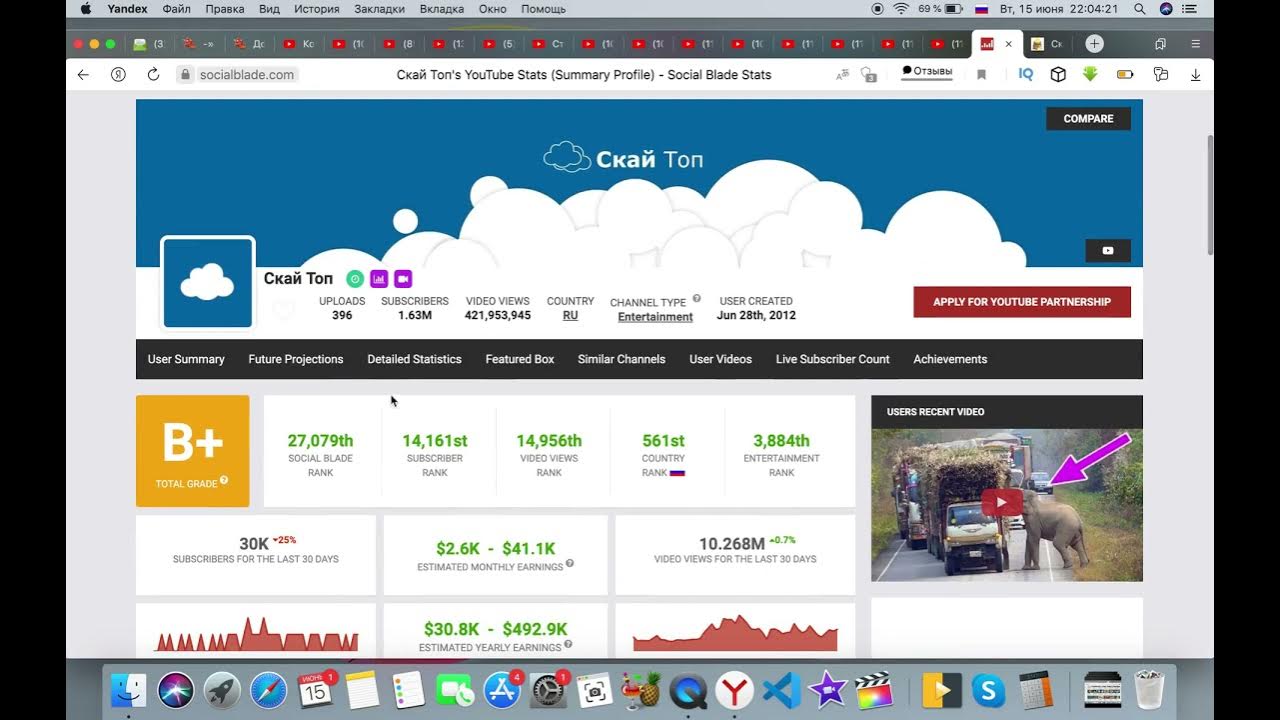Open Safari from the Dock
Screen dimensions: 1280x720
pos(269,690)
